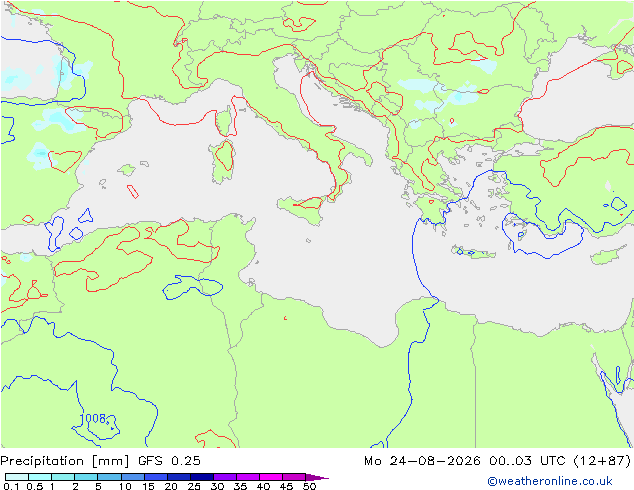Click the '25' legend value

[194, 486]
